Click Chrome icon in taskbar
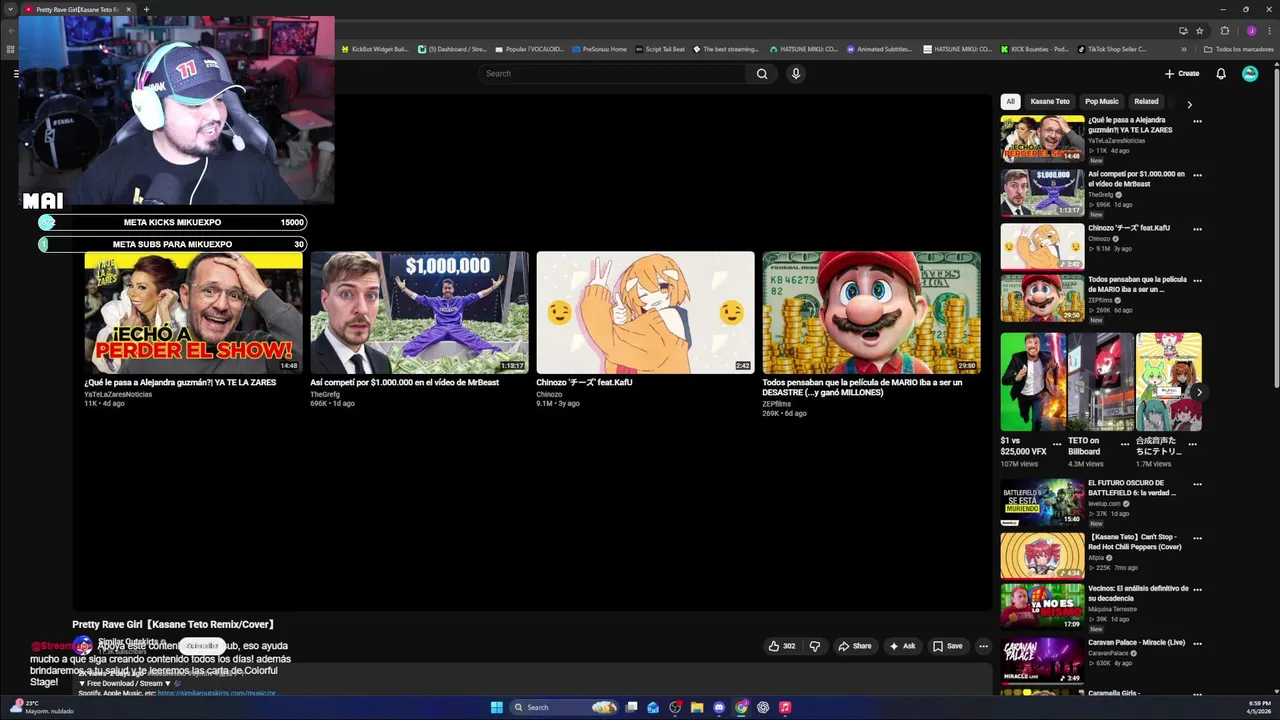Image resolution: width=1280 pixels, height=720 pixels. pyautogui.click(x=741, y=707)
